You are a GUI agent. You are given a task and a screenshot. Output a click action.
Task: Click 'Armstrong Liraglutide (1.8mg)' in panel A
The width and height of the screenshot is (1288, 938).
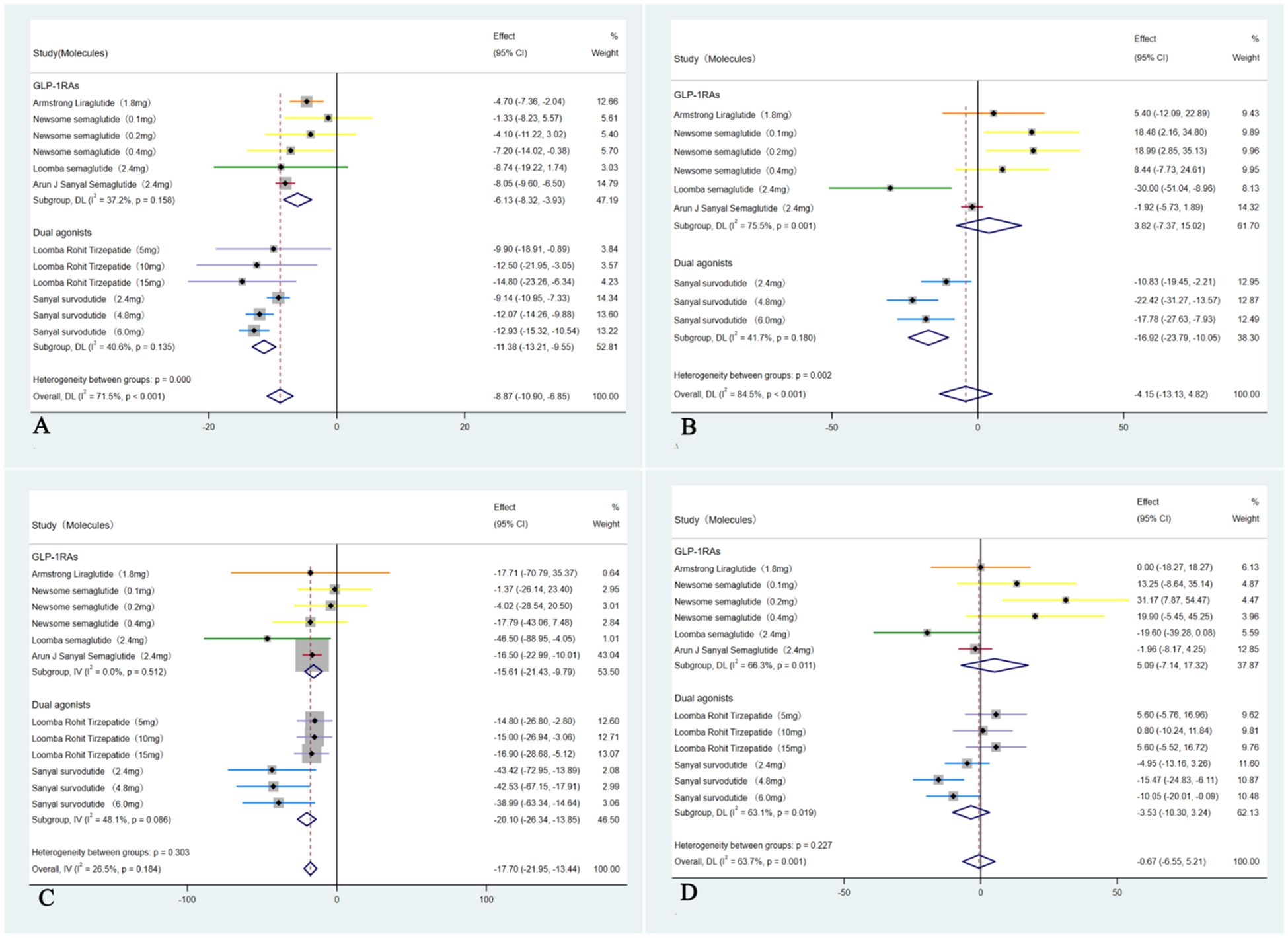92,103
